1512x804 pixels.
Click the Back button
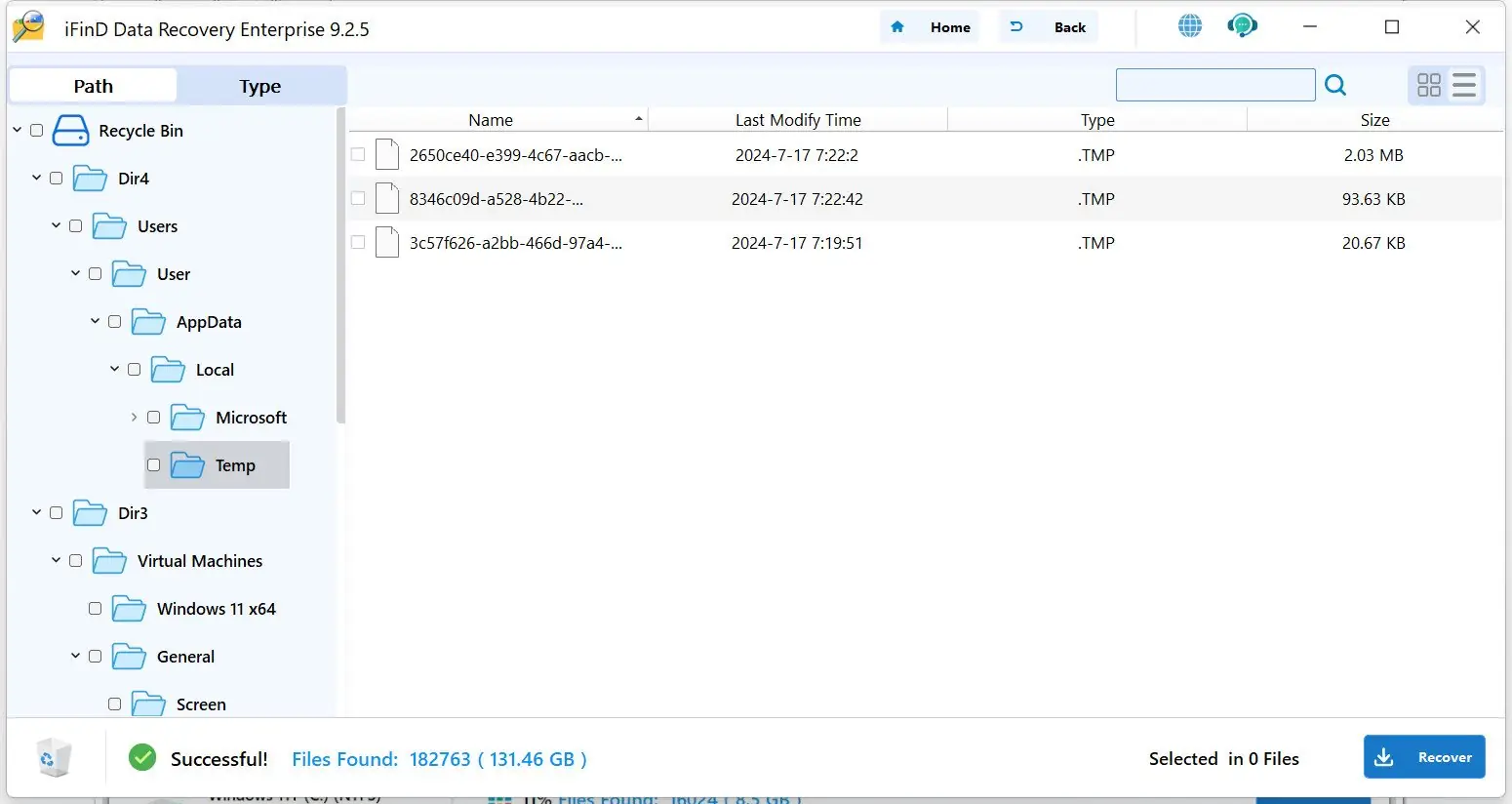(1050, 27)
